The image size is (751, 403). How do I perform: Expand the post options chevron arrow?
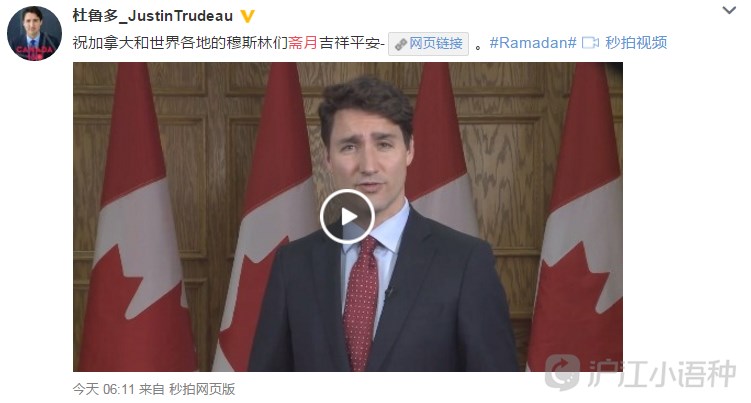(729, 10)
